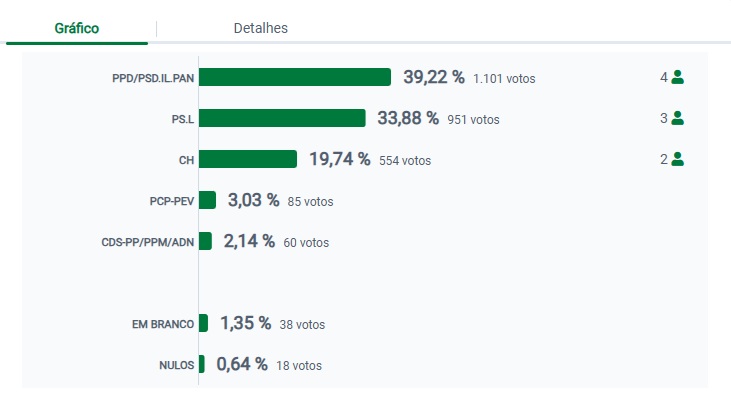Viewport: 731px width, 403px height.
Task: Click the EM BRANCO green bar
Action: [203, 323]
